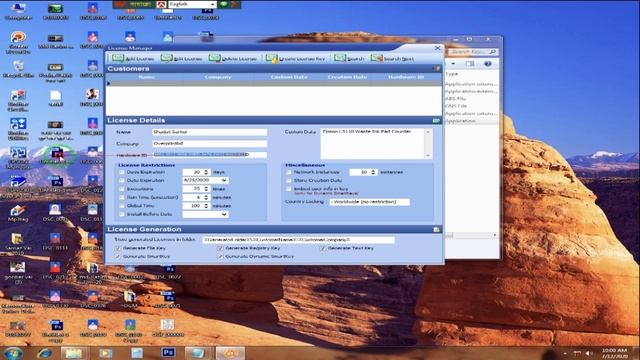The height and width of the screenshot is (360, 640).
Task: Click the Search Next toolbar button
Action: tap(392, 58)
